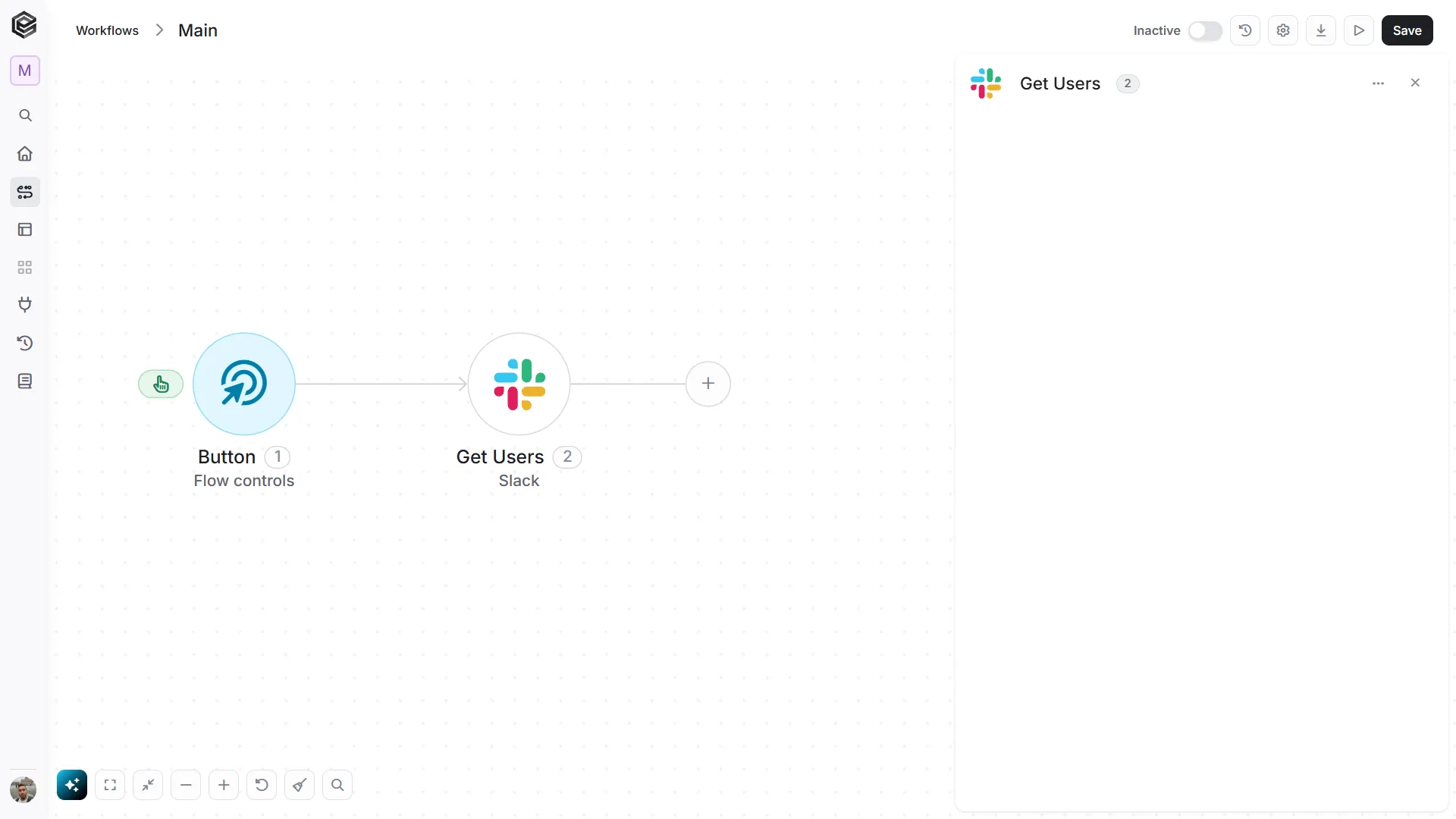This screenshot has height=819, width=1456.
Task: Click the Flow controls label
Action: click(243, 481)
